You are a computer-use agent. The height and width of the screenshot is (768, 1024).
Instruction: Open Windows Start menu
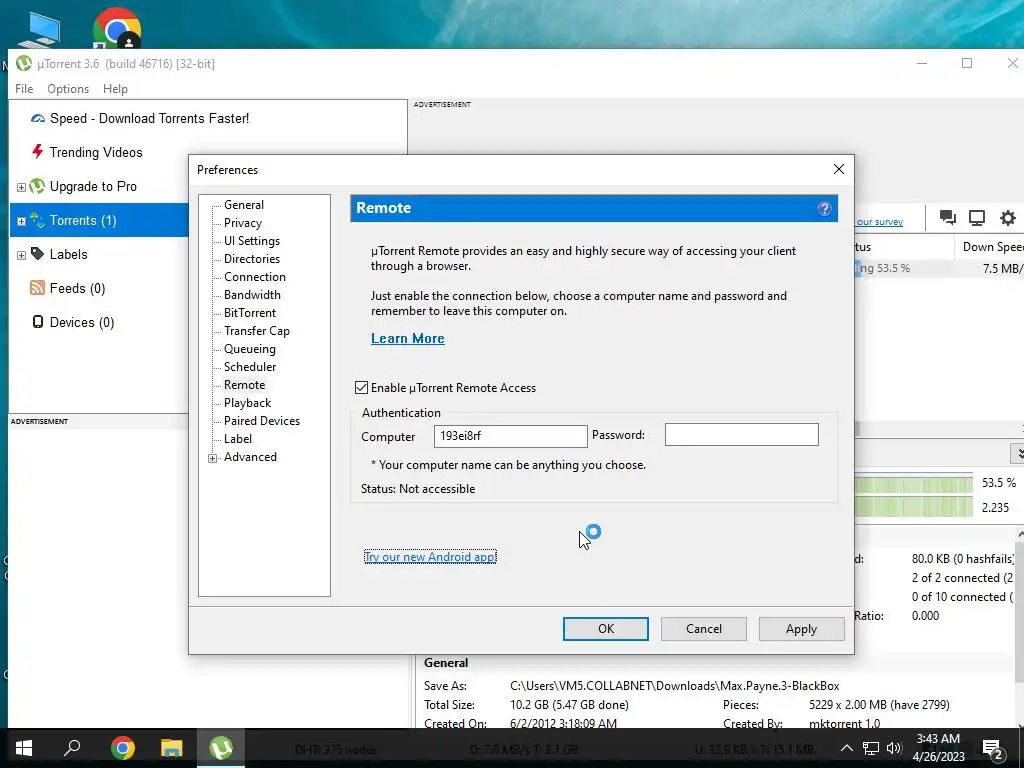click(x=24, y=748)
